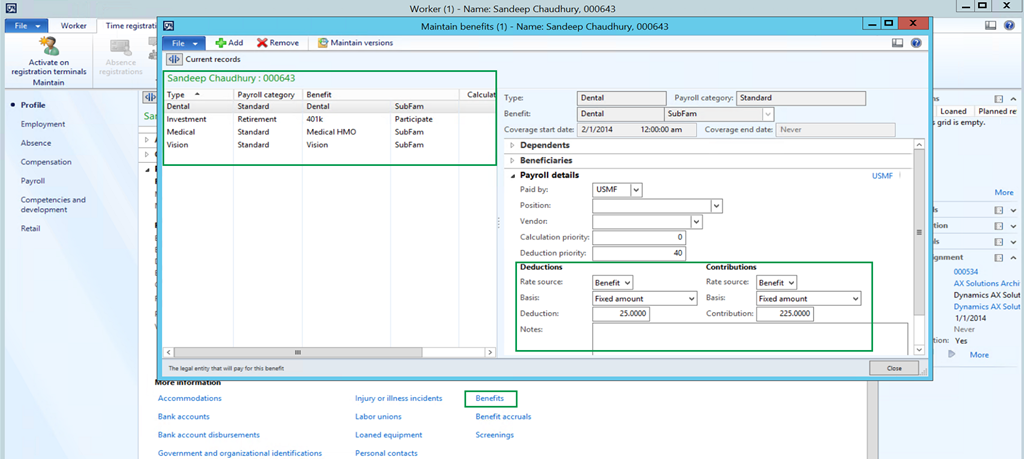
Task: Click Remove with the red X icon
Action: pos(277,43)
